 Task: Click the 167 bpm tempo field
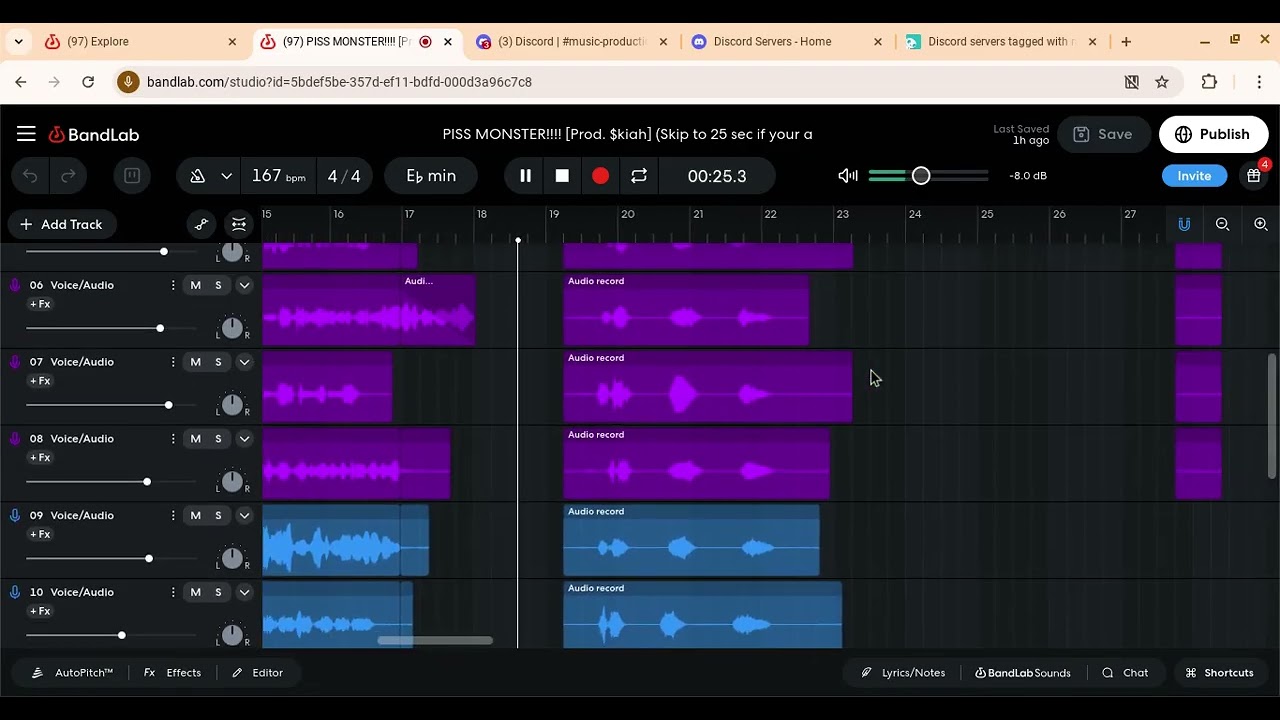point(278,176)
